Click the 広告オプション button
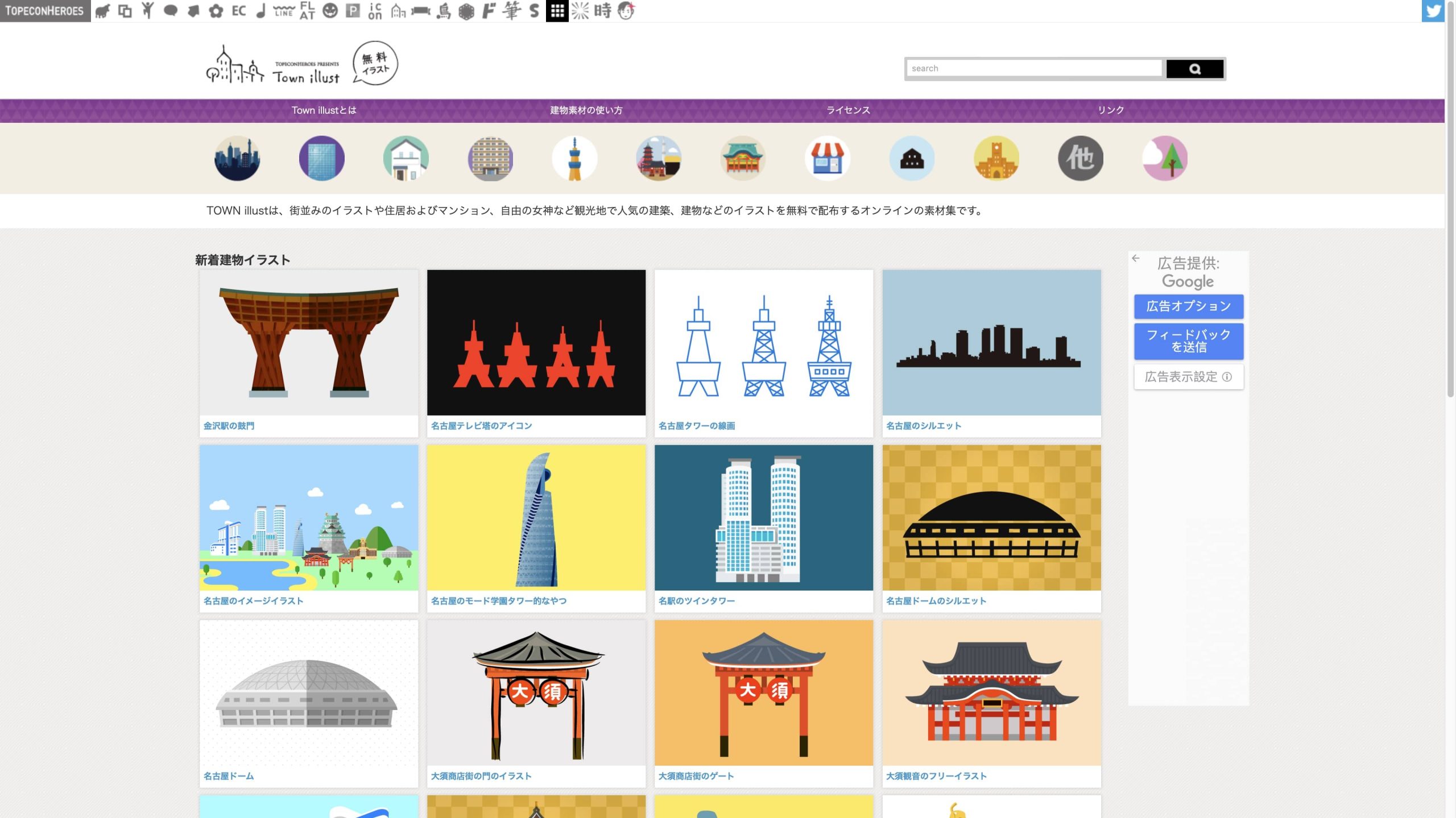 pyautogui.click(x=1188, y=306)
